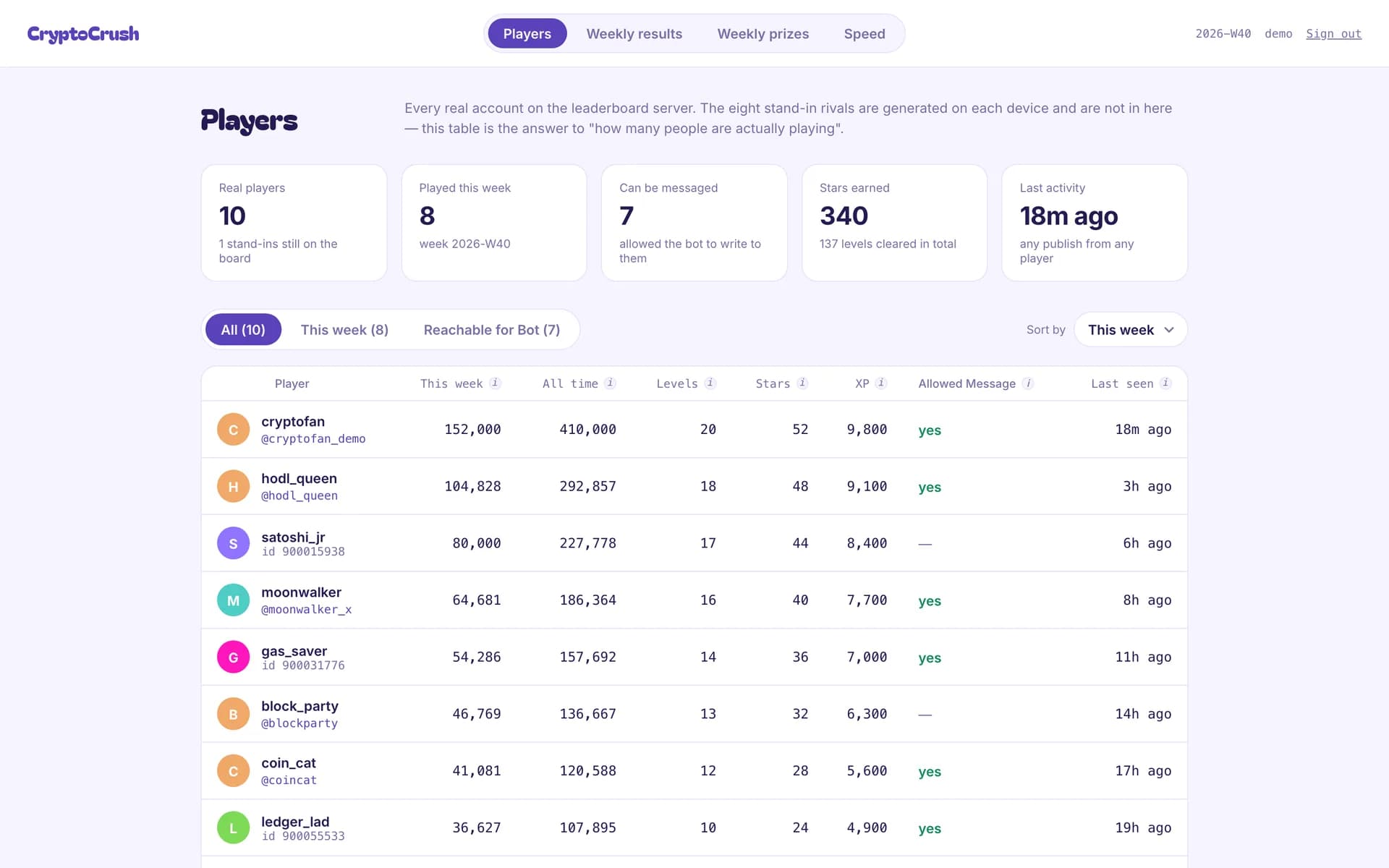The width and height of the screenshot is (1389, 868).
Task: Click the Sign out link
Action: pos(1333,34)
